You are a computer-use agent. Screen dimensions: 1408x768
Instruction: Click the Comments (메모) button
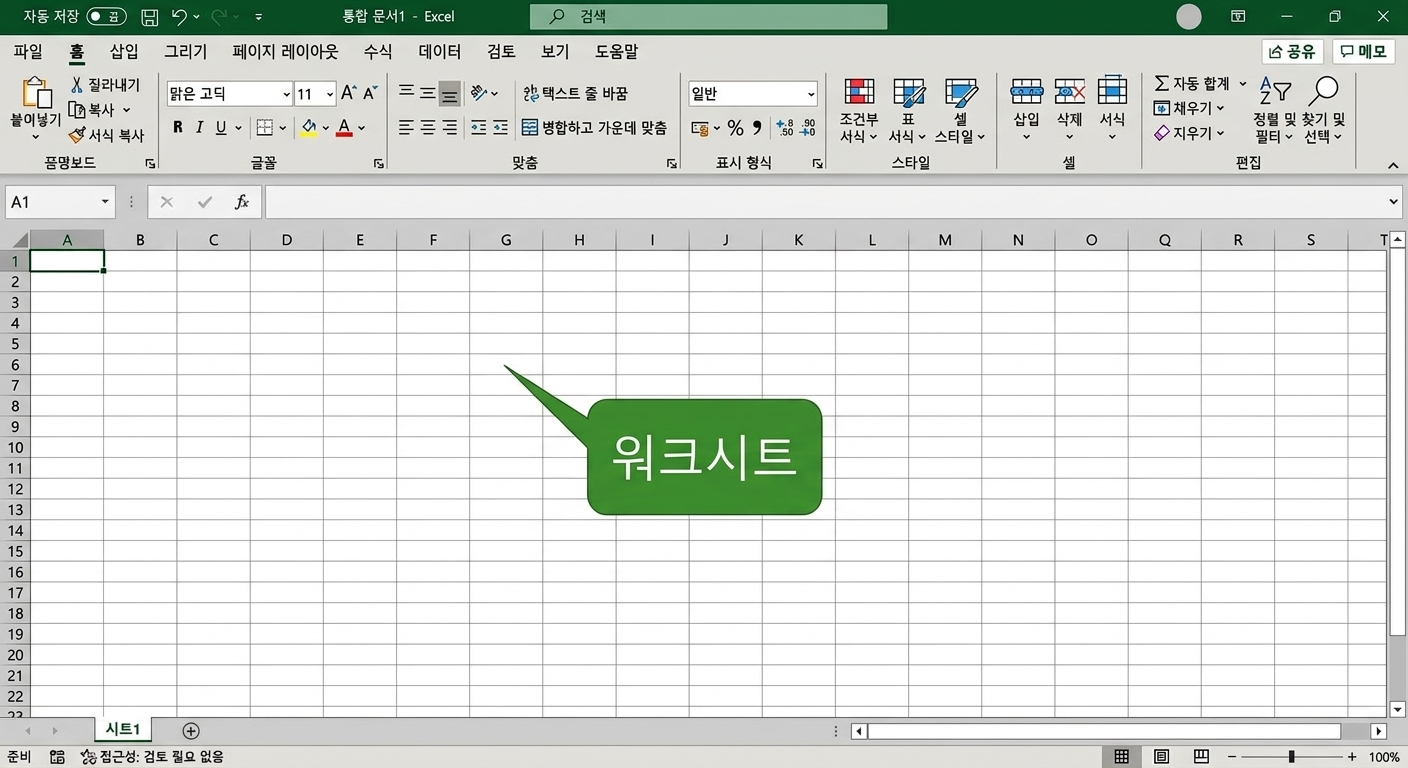[x=1364, y=52]
